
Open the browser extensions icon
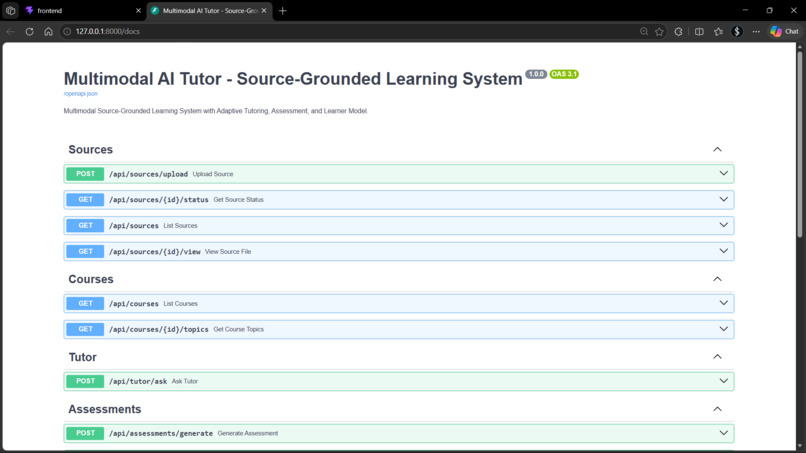click(679, 31)
